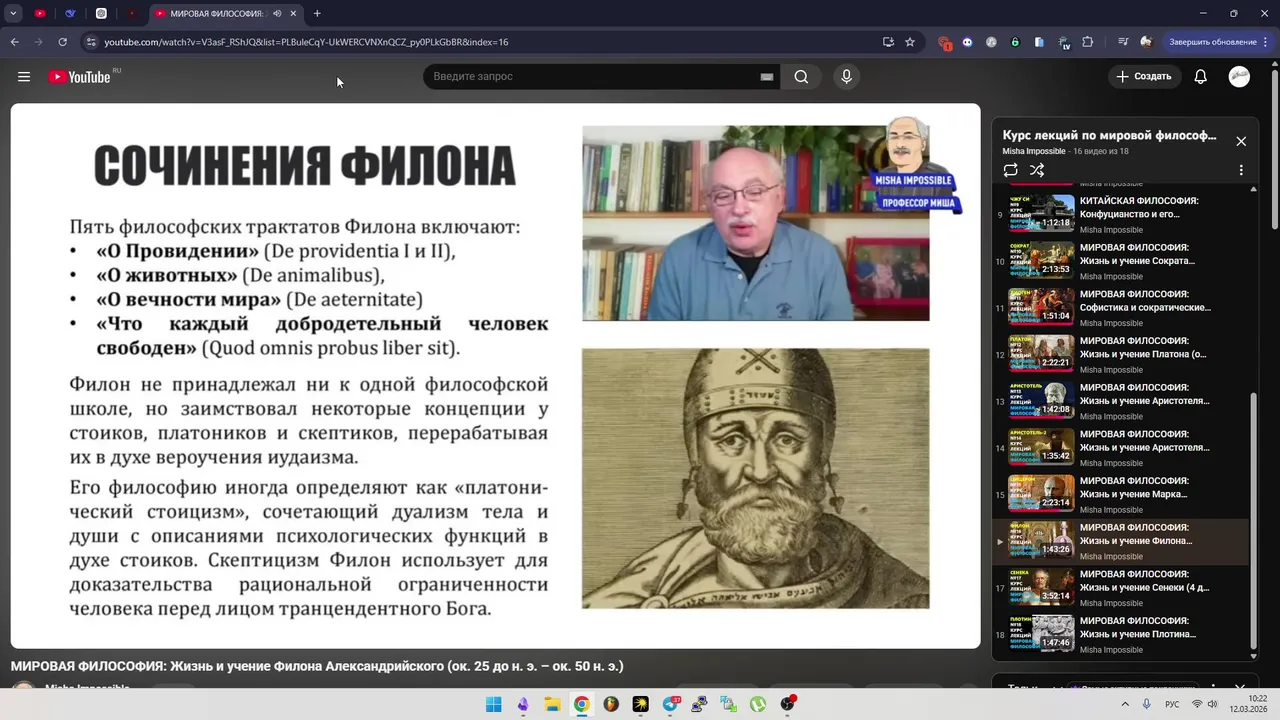This screenshot has width=1280, height=720.
Task: Open the 1:35:42 Аристотеля video thumbnail
Action: click(1041, 447)
